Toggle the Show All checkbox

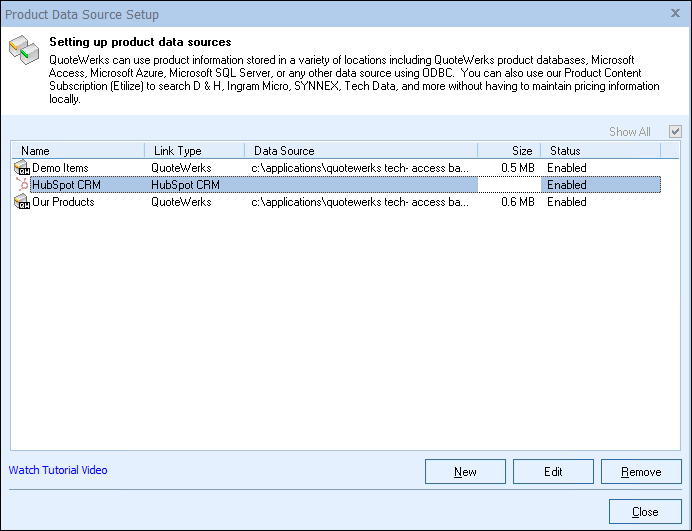[x=675, y=132]
